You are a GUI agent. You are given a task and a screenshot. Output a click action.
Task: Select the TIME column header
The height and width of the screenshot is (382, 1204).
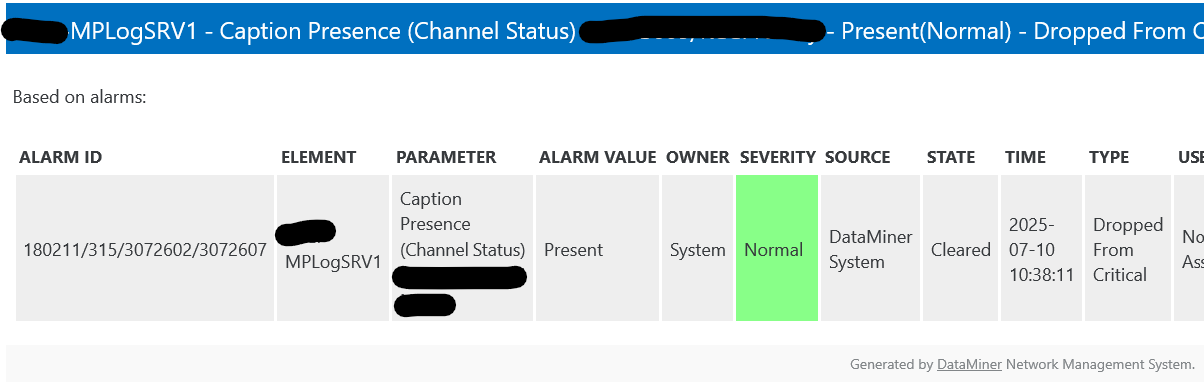1025,157
